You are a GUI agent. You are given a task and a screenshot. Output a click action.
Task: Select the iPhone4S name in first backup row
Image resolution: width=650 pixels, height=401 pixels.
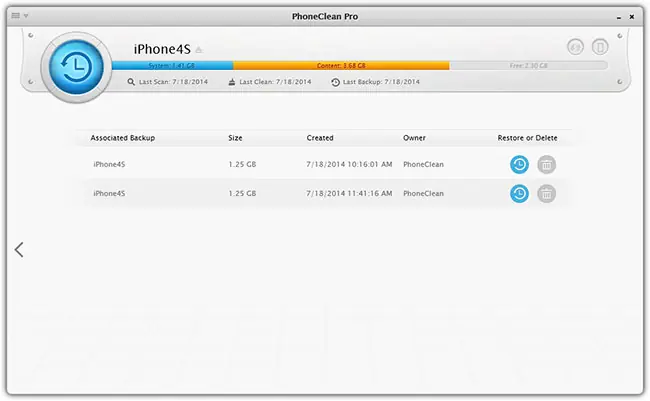pyautogui.click(x=109, y=164)
